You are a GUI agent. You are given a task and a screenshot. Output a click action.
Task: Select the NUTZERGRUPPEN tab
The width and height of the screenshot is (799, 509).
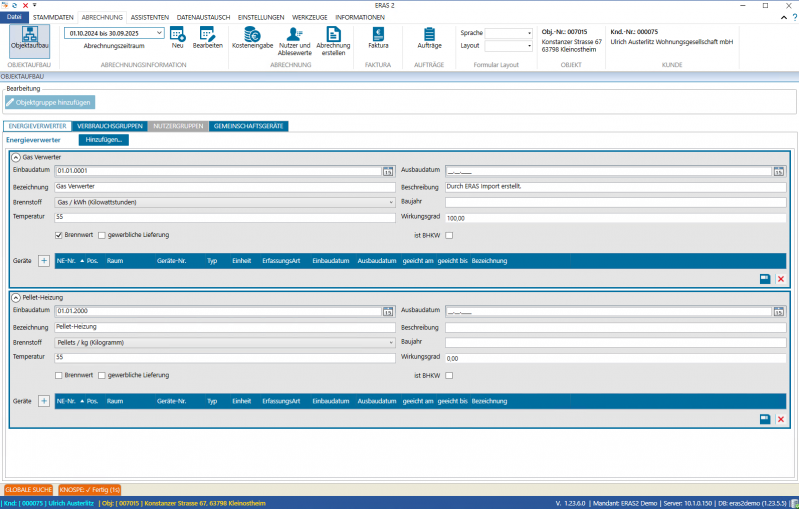(x=178, y=126)
